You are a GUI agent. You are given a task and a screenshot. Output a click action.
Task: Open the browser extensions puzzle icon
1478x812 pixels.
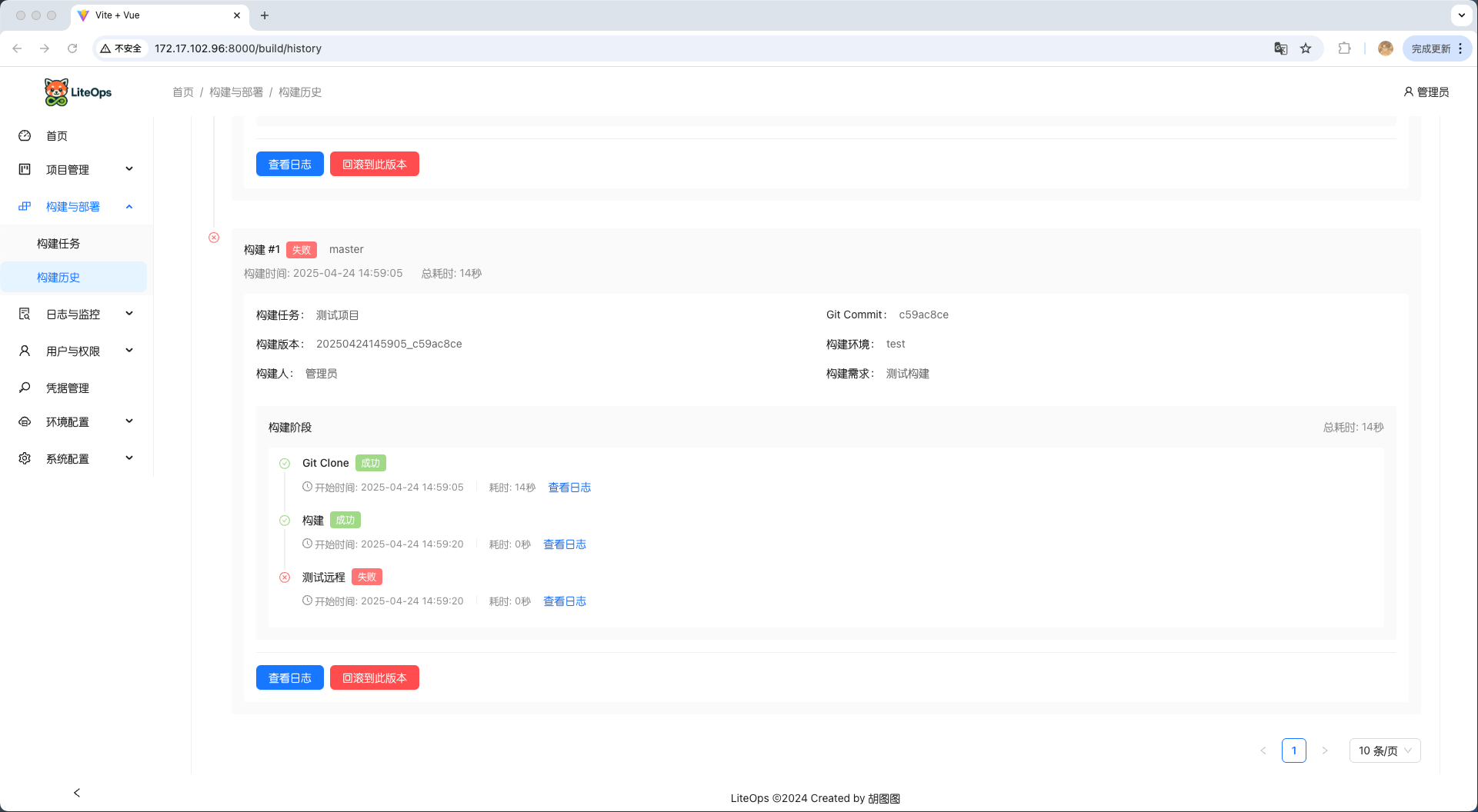[1344, 48]
